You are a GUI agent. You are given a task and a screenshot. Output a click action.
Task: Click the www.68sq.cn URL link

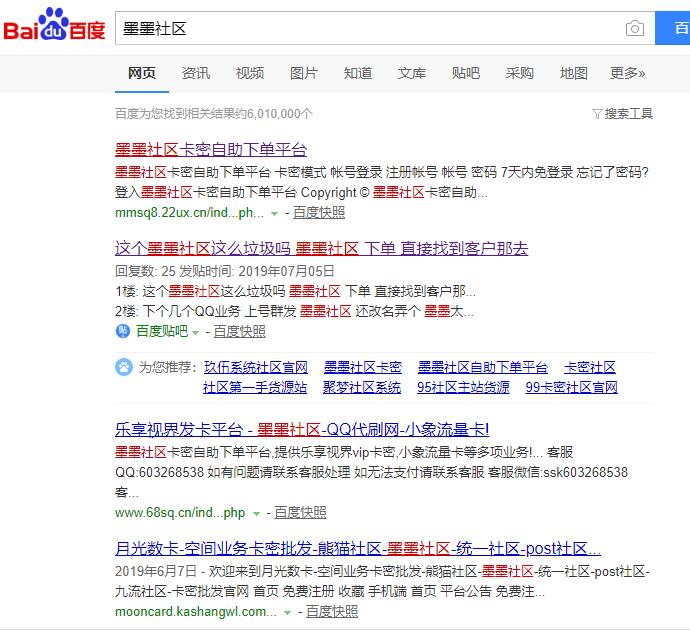pyautogui.click(x=180, y=513)
